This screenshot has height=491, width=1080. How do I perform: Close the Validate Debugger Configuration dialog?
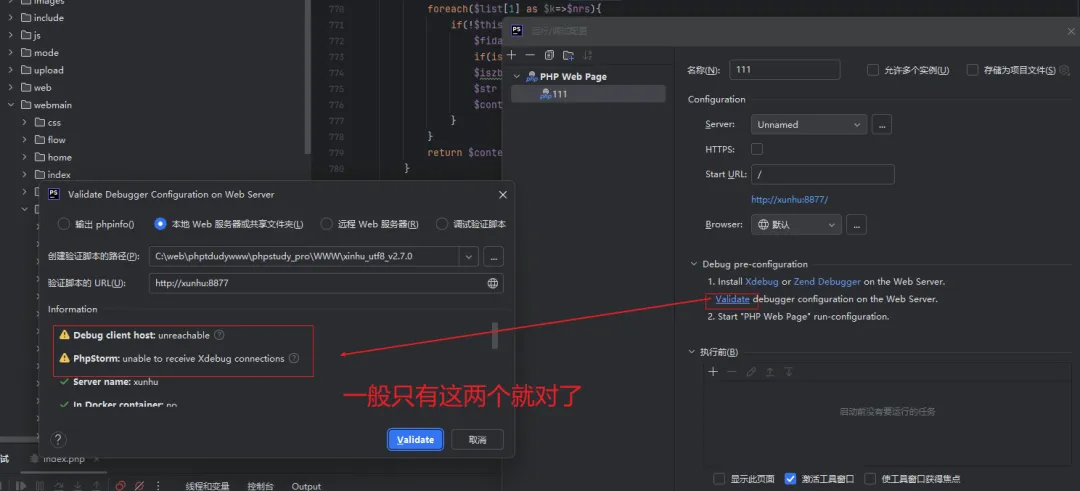click(503, 195)
